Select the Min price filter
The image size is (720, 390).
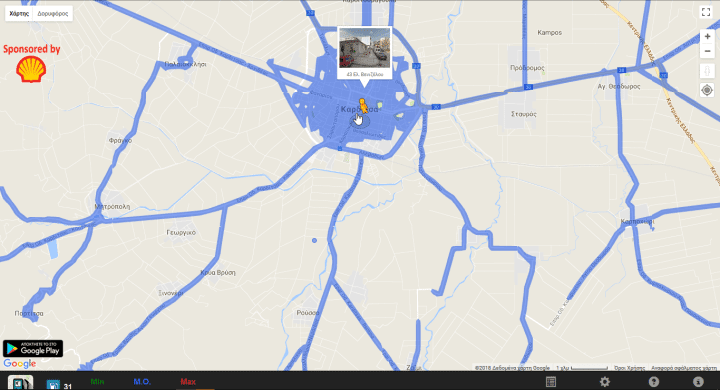(97, 382)
